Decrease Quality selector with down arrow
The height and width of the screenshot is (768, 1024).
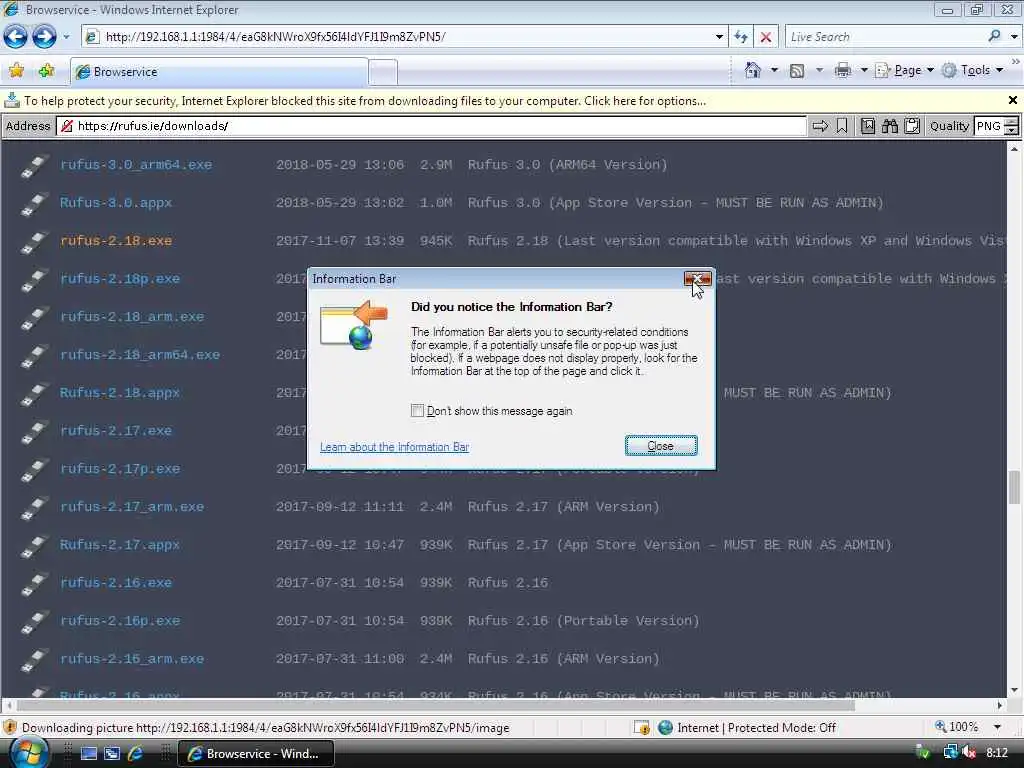(x=1012, y=131)
